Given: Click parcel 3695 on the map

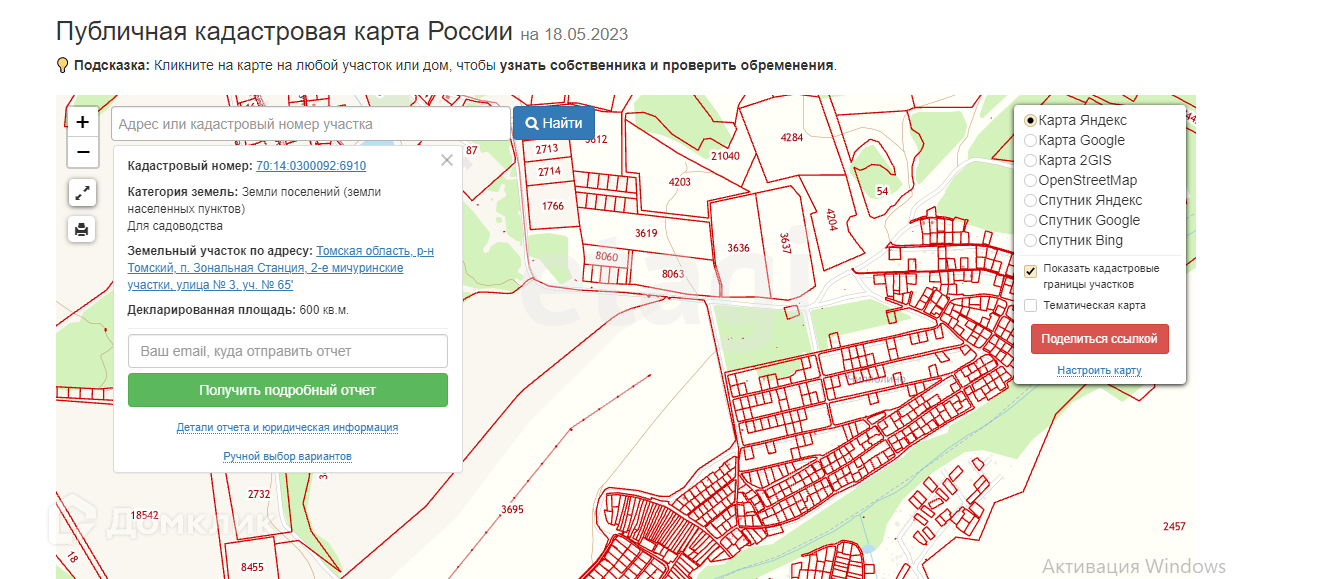Looking at the screenshot, I should (x=512, y=510).
